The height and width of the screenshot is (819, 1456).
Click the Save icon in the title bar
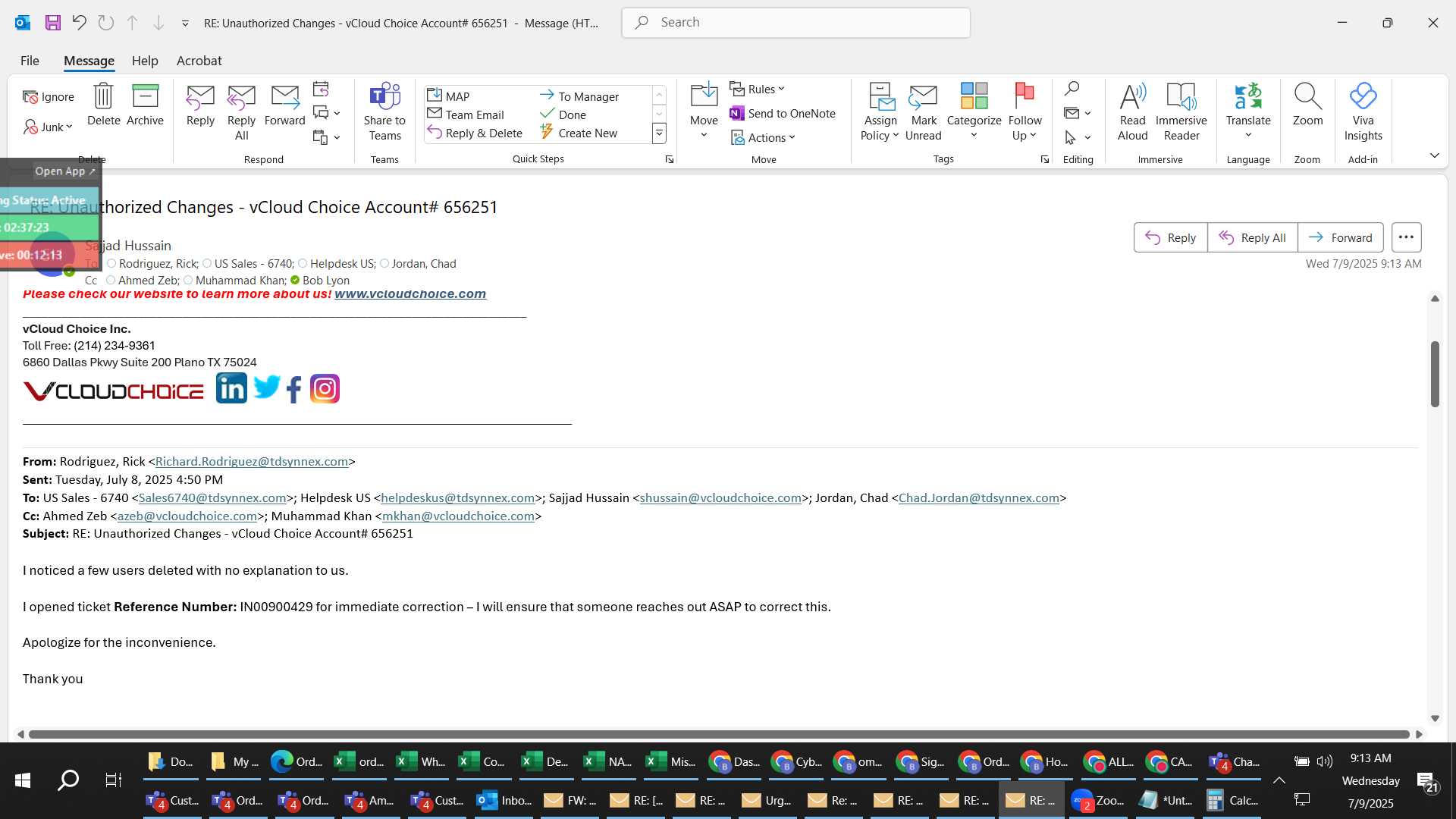[x=52, y=23]
